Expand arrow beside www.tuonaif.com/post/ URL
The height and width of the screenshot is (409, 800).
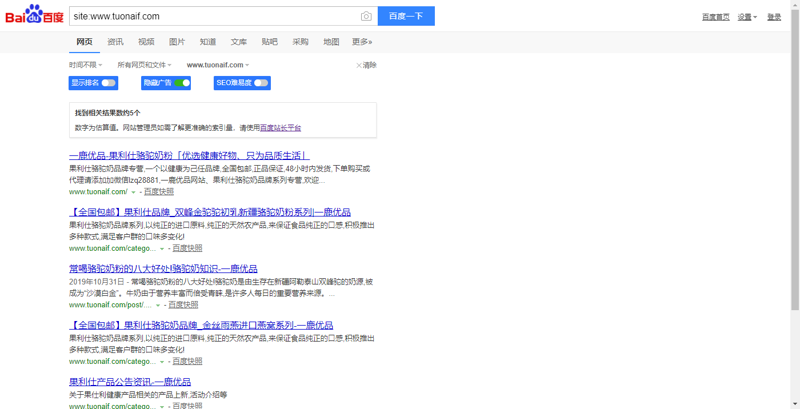[158, 305]
